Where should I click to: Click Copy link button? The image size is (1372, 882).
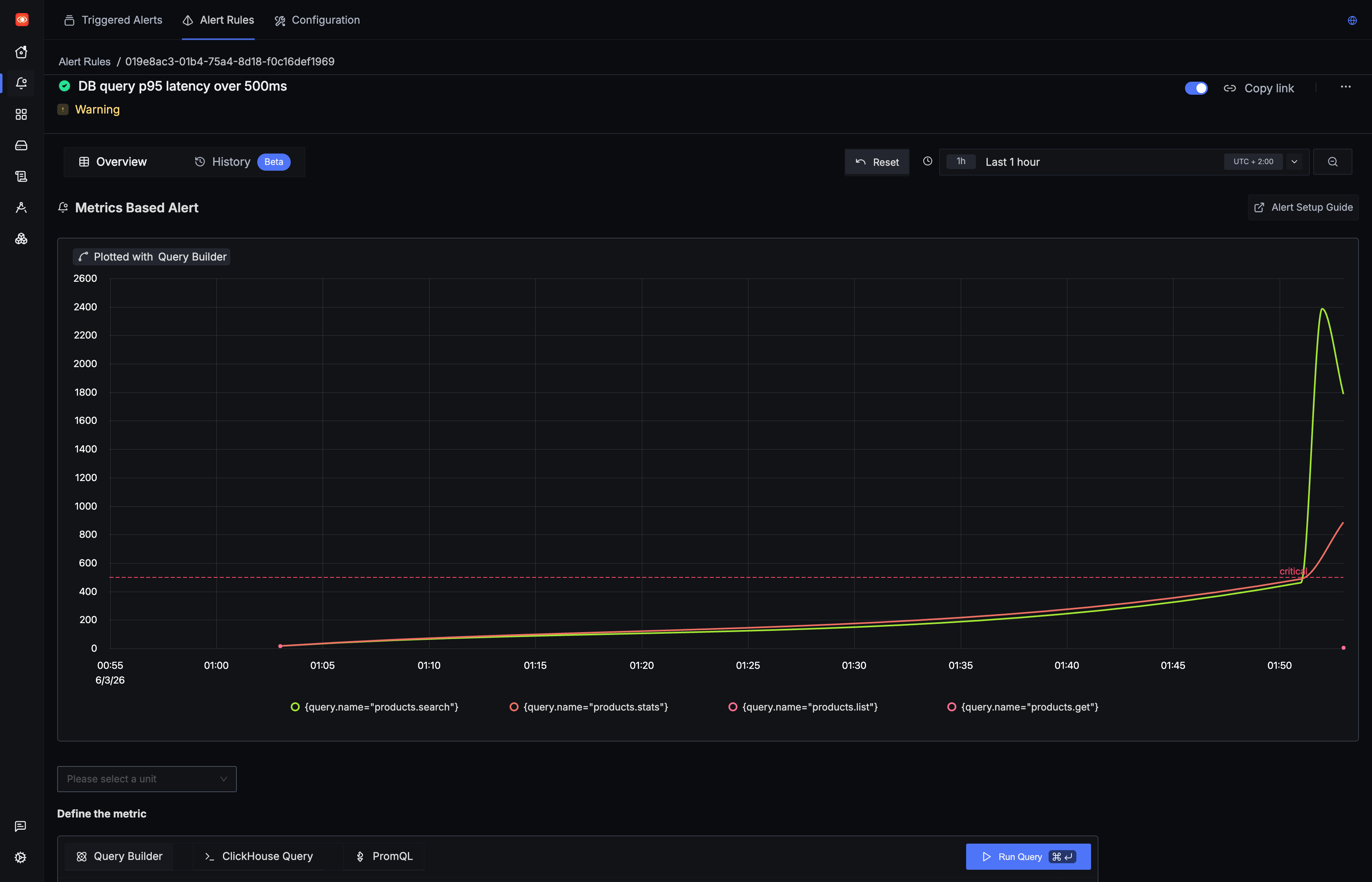(x=1258, y=88)
